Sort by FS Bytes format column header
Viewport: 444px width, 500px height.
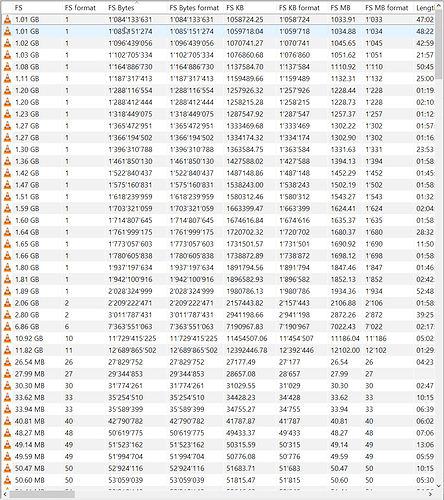[x=195, y=7]
